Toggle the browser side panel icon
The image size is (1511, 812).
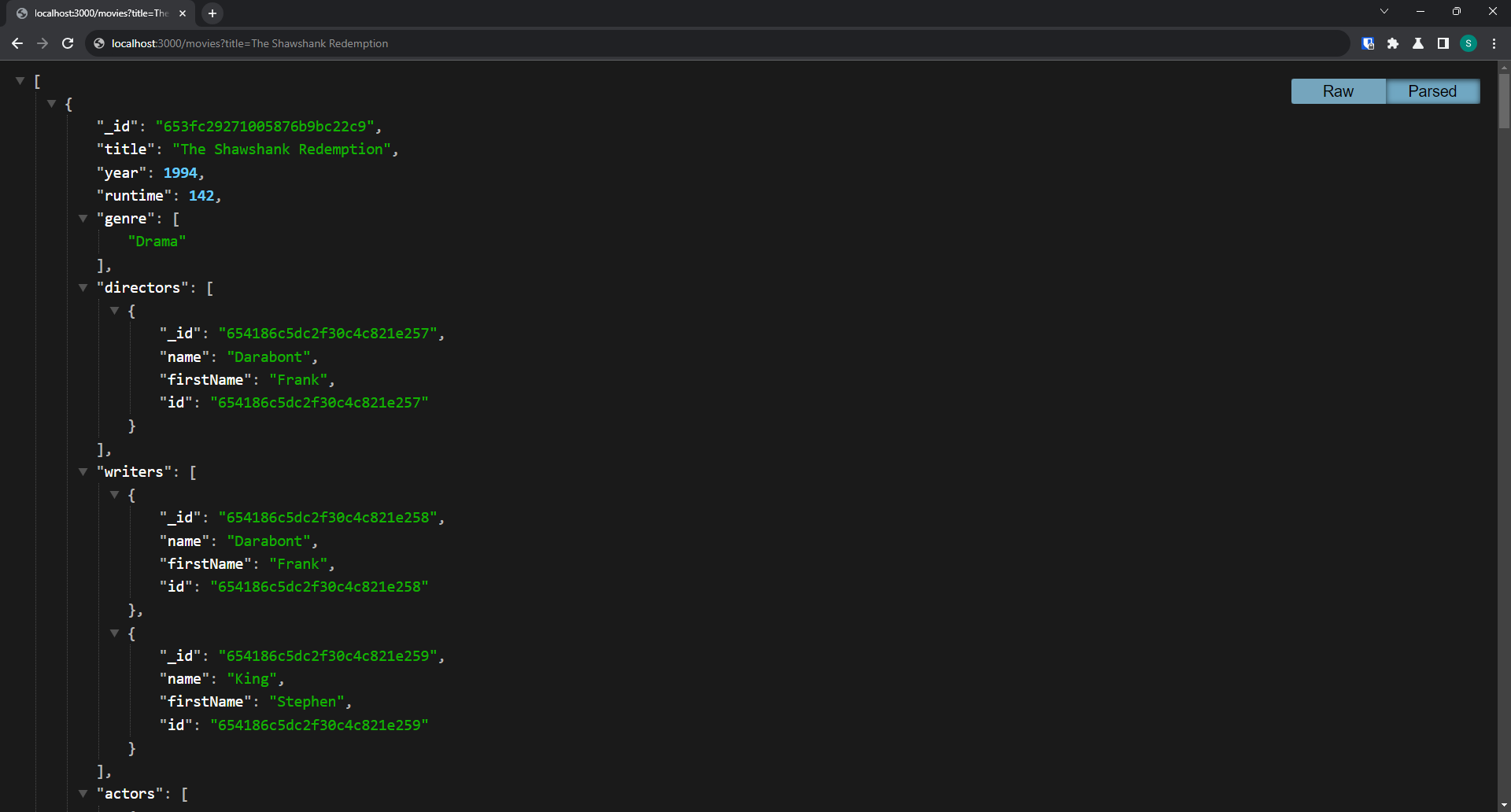point(1443,43)
